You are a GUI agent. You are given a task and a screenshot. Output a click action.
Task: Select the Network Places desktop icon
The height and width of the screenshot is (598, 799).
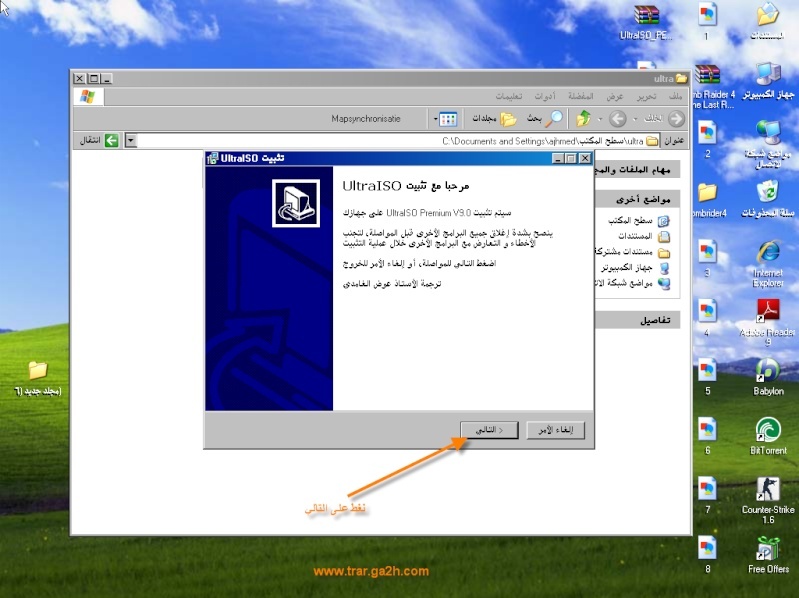(x=768, y=144)
